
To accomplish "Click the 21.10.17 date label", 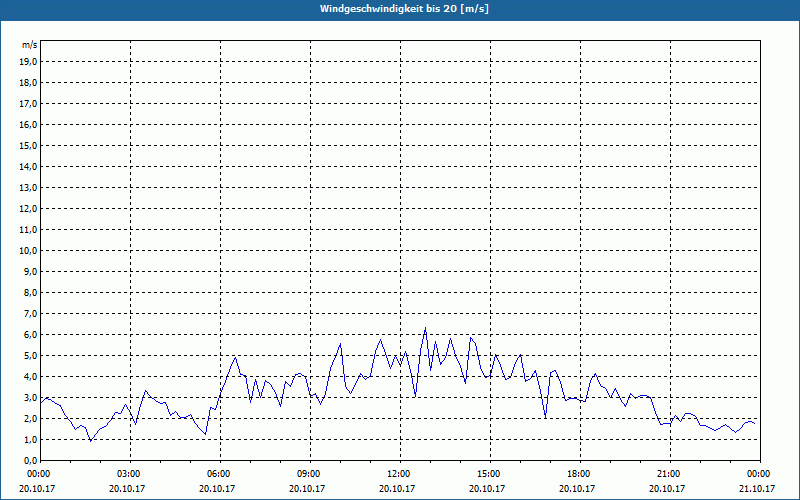I will [757, 488].
